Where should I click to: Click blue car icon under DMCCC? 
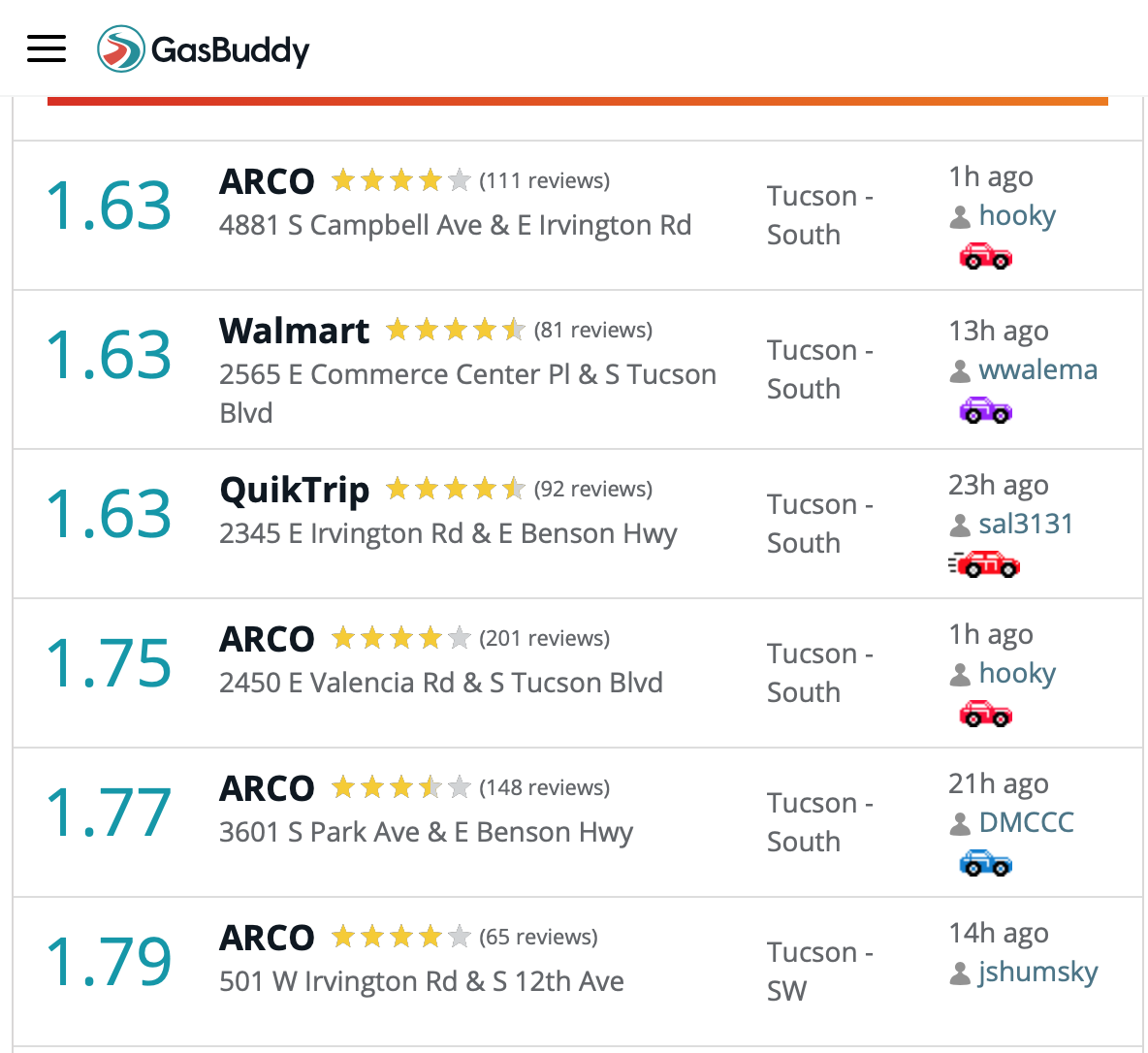[x=985, y=863]
